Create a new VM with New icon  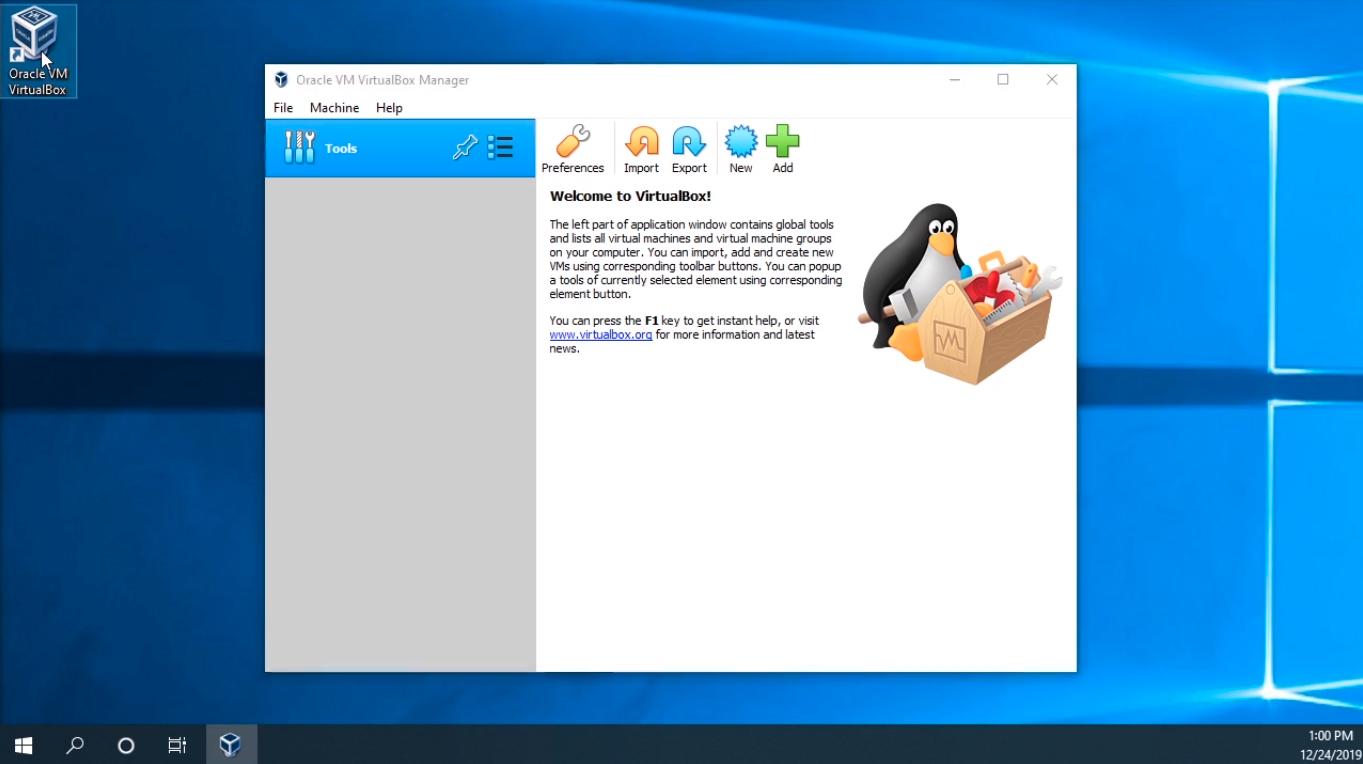[x=740, y=149]
